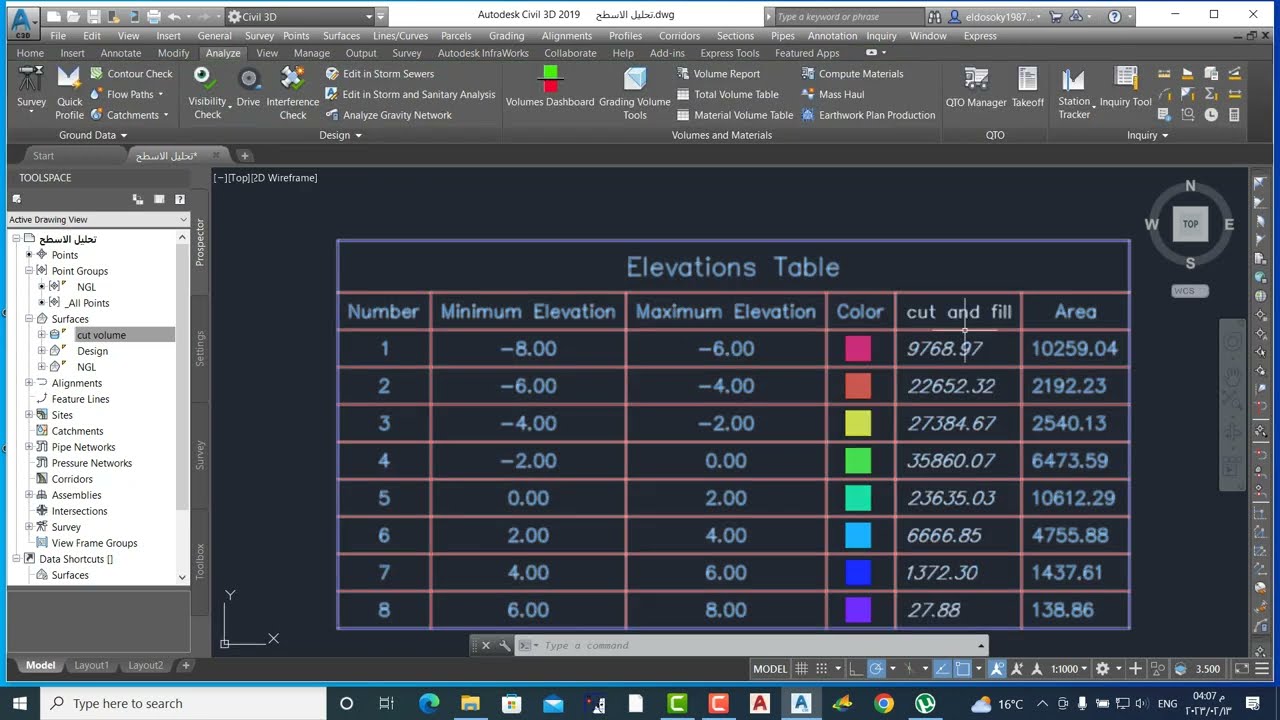The height and width of the screenshot is (720, 1280).
Task: Open the Takeoff command
Action: pyautogui.click(x=1027, y=87)
